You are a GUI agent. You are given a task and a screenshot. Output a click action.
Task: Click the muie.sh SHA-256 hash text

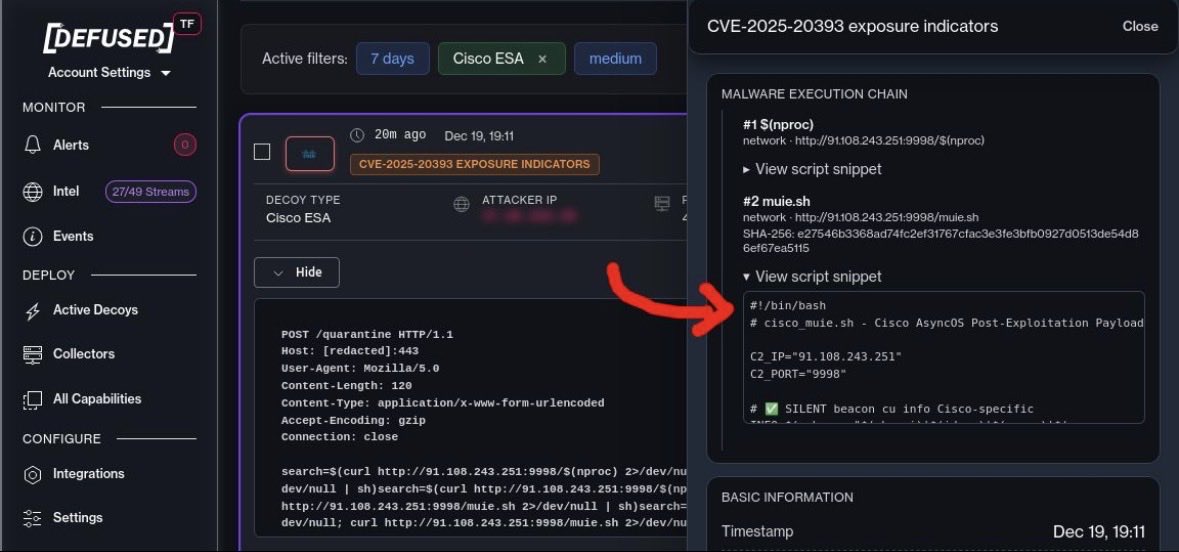pyautogui.click(x=941, y=241)
